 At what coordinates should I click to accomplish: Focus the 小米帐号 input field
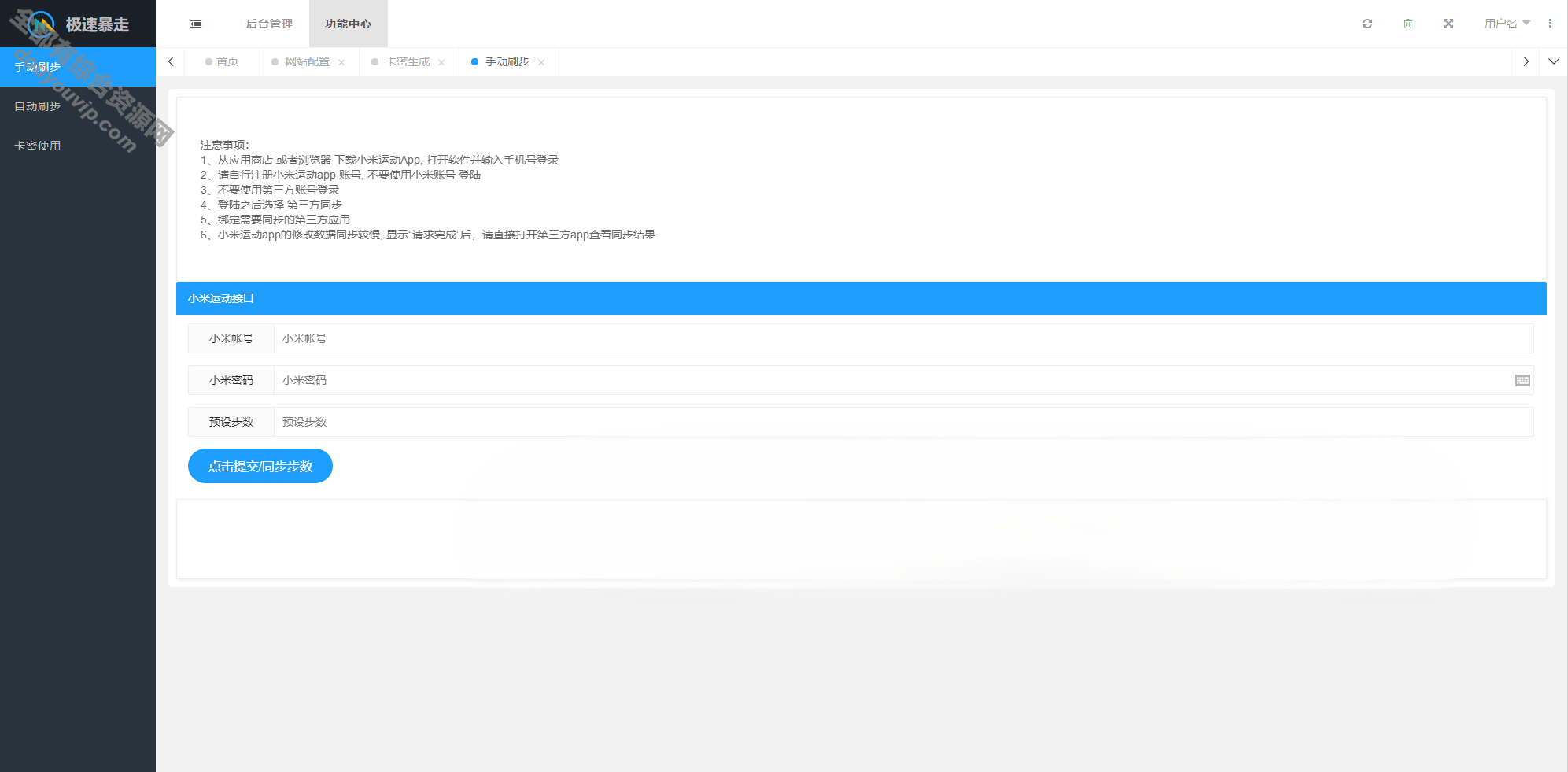[x=903, y=338]
